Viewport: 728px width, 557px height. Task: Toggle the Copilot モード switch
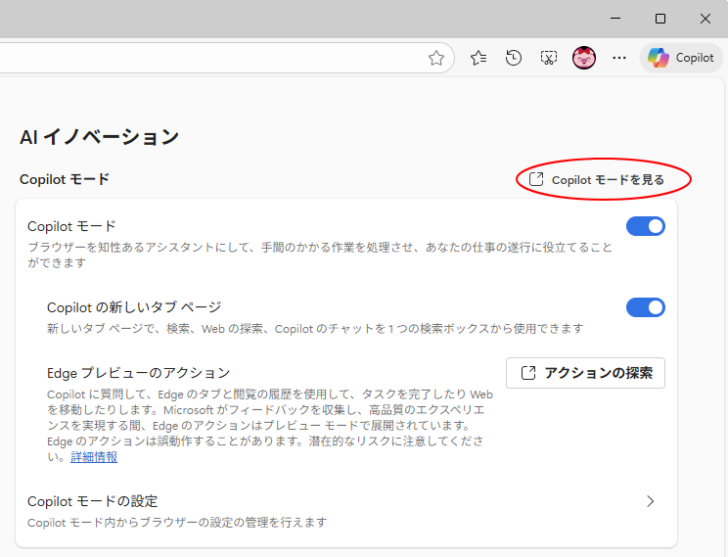coord(645,227)
